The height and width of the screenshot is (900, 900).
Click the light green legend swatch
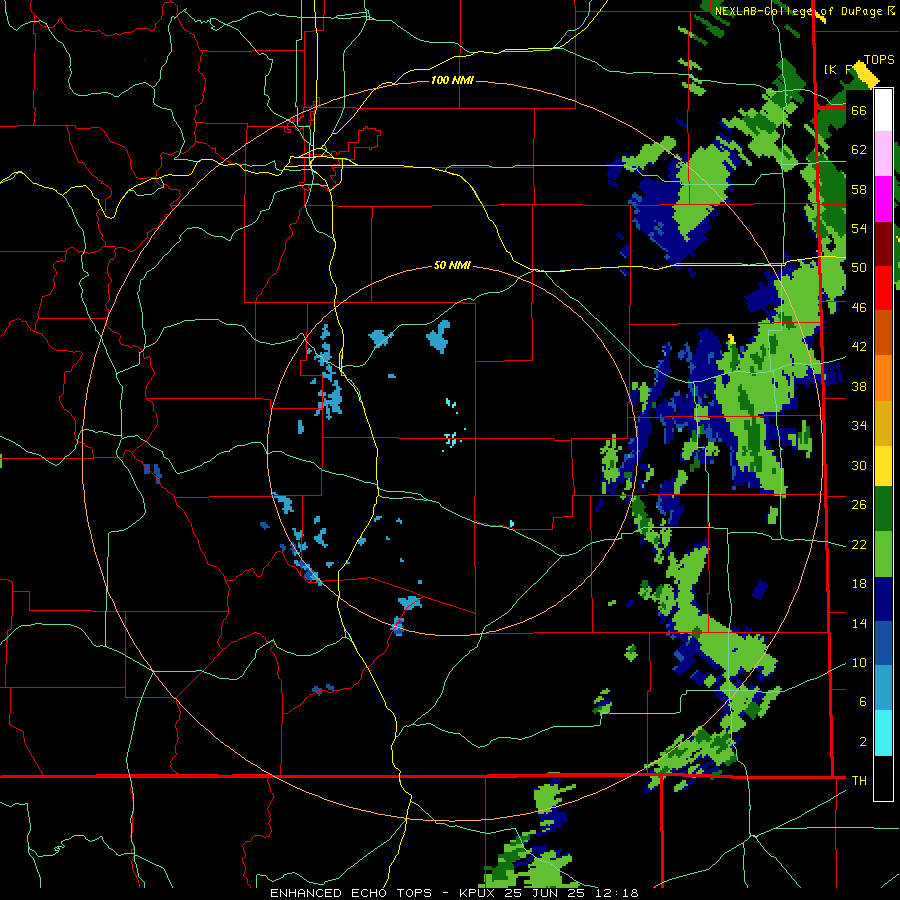coord(883,554)
